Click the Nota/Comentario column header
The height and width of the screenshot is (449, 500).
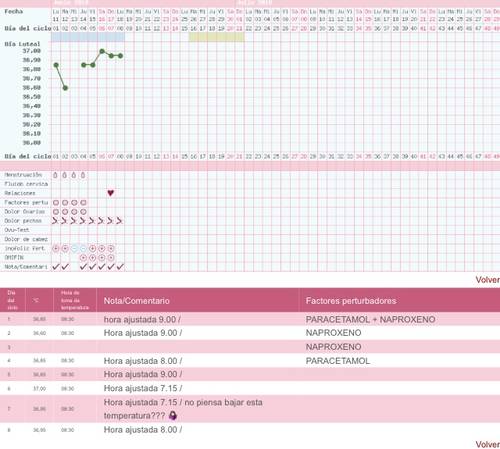coord(137,301)
